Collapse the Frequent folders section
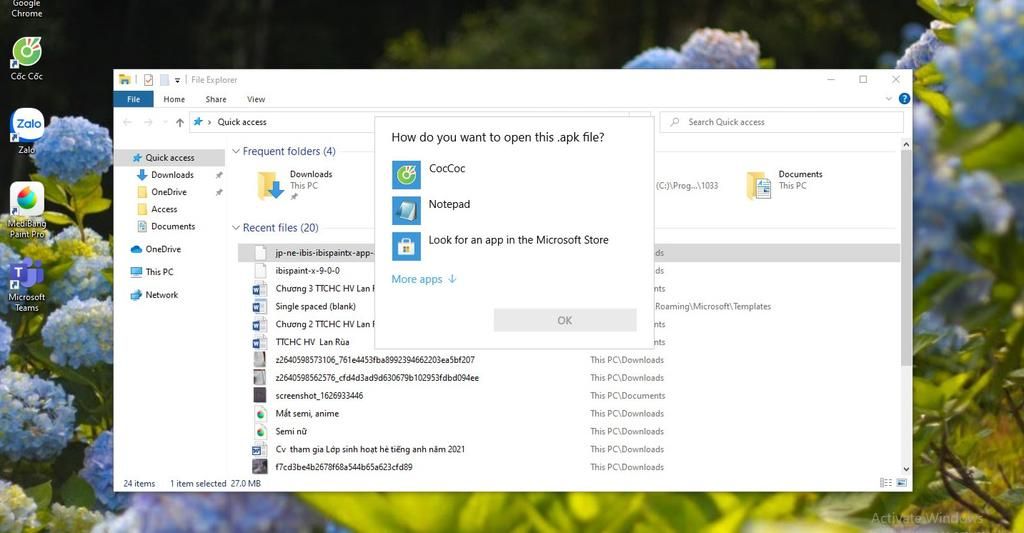The height and width of the screenshot is (533, 1024). tap(236, 152)
